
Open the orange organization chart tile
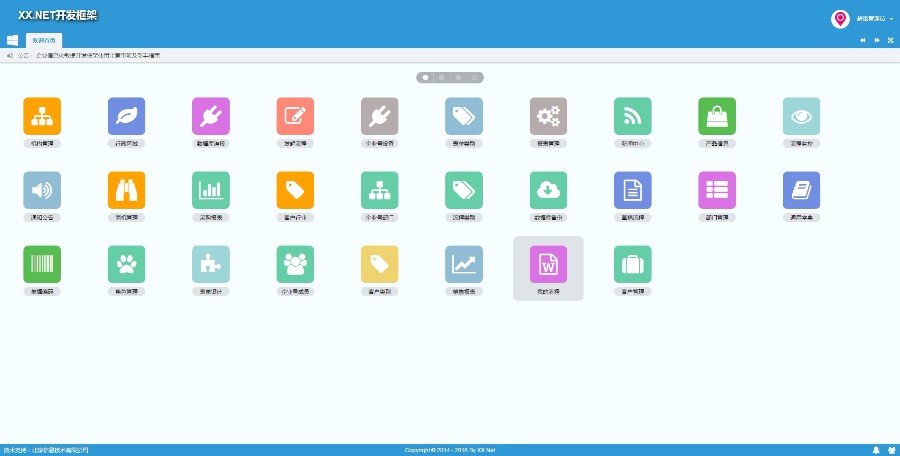(42, 116)
